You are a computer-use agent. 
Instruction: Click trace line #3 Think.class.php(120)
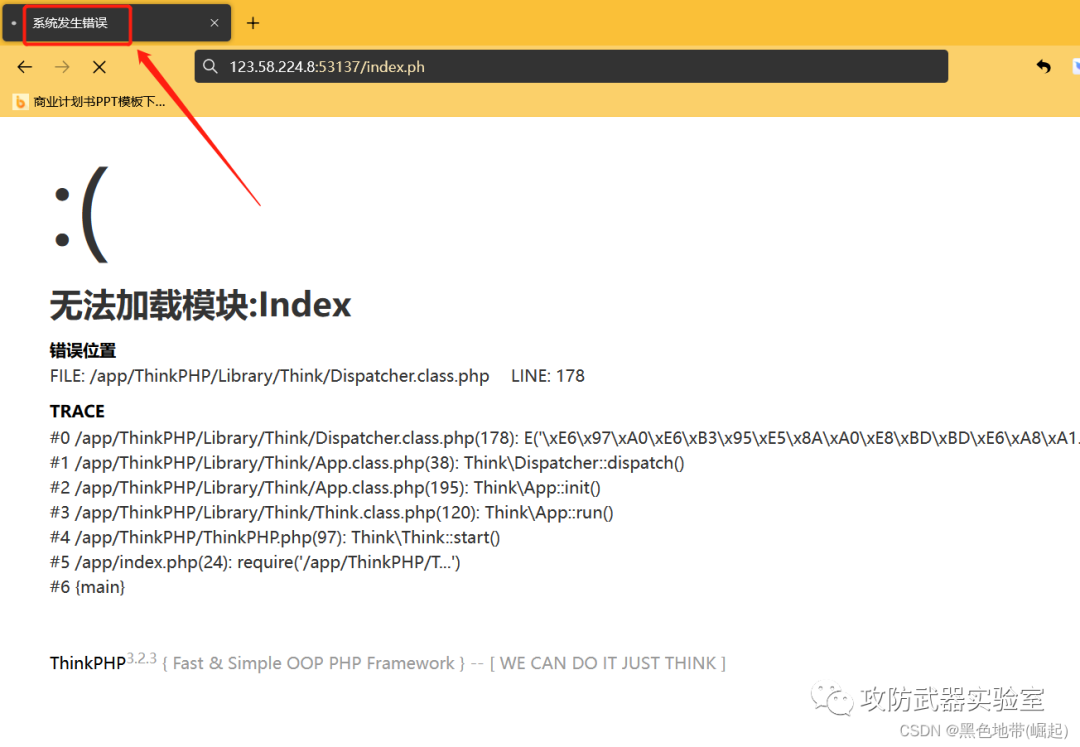click(x=331, y=512)
